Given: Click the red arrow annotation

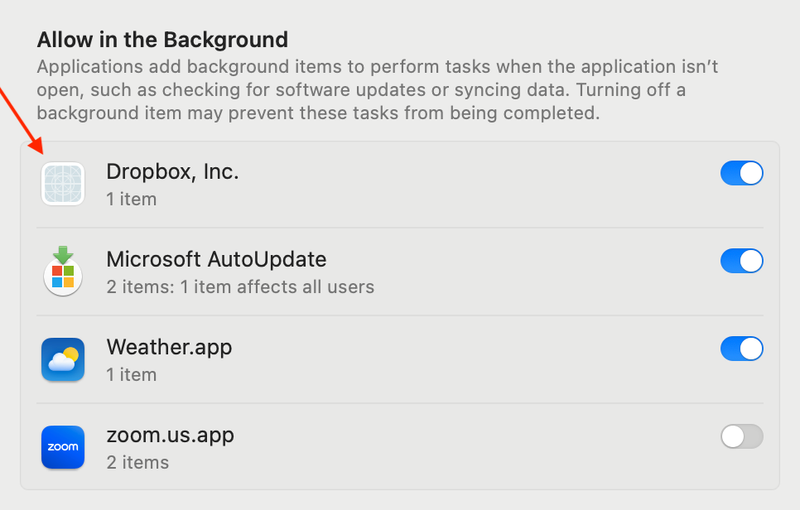Looking at the screenshot, I should click(22, 118).
